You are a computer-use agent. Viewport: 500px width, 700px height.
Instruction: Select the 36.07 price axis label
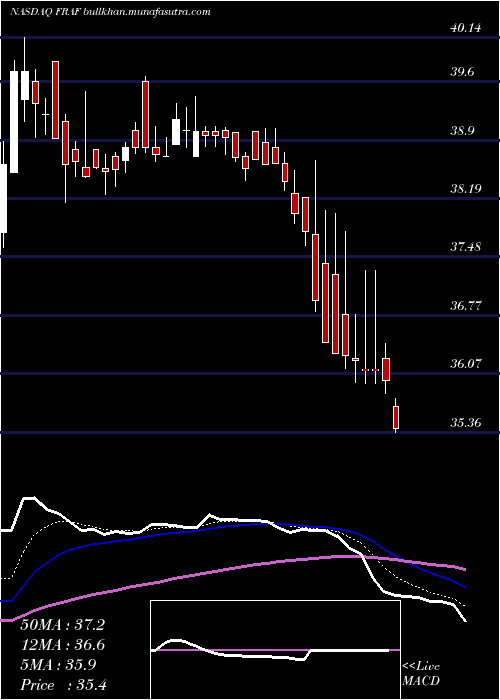pyautogui.click(x=465, y=363)
